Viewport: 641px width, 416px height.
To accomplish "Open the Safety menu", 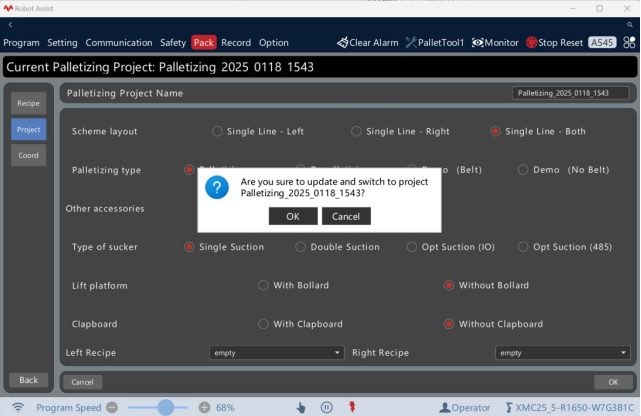I will [x=173, y=42].
